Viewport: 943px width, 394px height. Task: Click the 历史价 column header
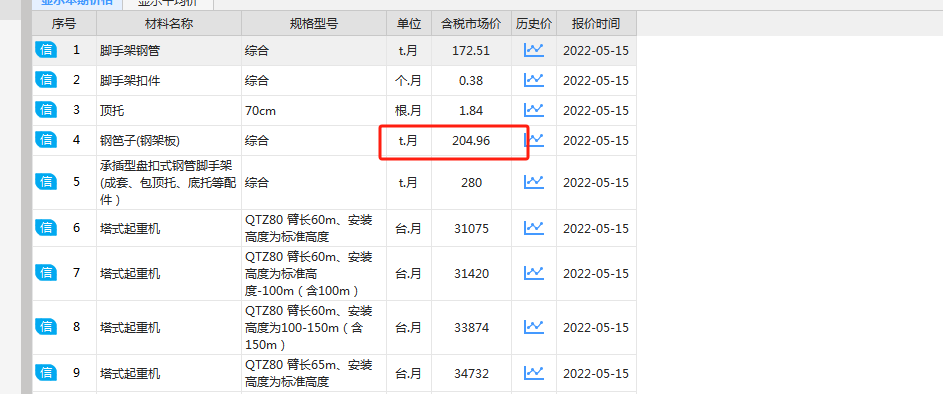click(x=533, y=24)
